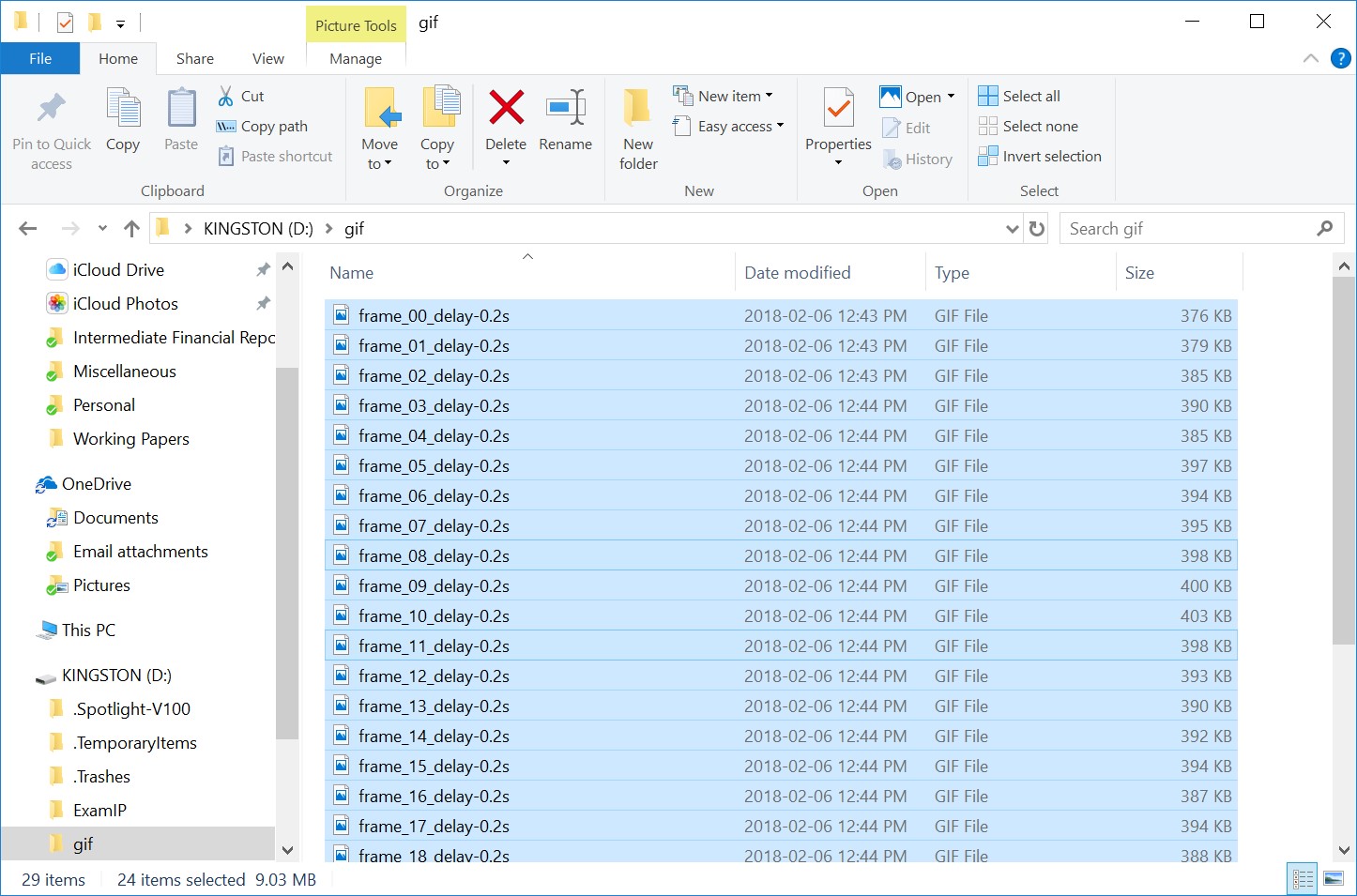Select file frame_17_delay-0.2s
The width and height of the screenshot is (1357, 896).
click(781, 826)
